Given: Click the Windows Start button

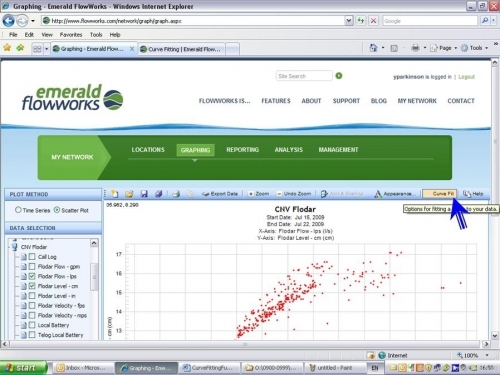Looking at the screenshot, I should [x=23, y=368].
